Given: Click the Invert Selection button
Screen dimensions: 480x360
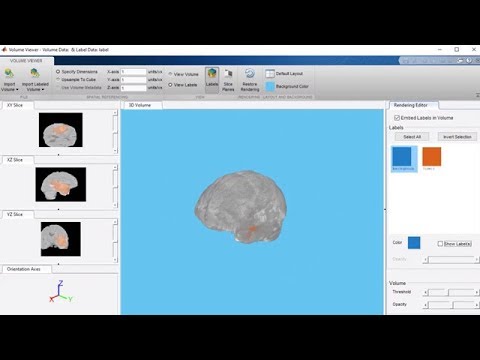Looking at the screenshot, I should click(457, 137).
